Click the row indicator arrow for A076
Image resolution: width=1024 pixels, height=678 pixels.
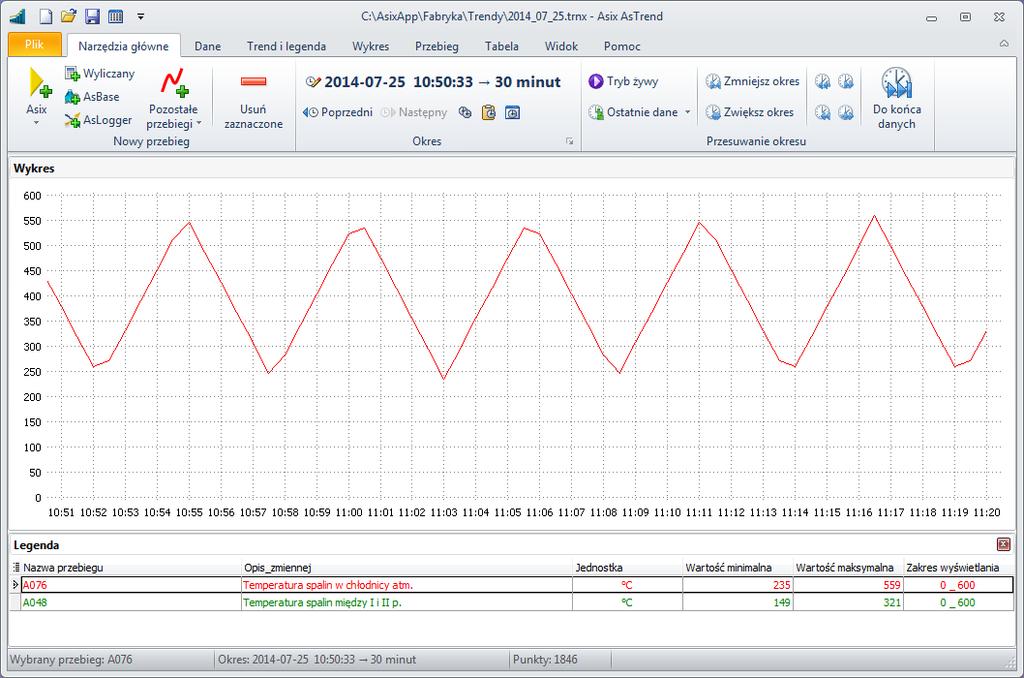point(16,585)
